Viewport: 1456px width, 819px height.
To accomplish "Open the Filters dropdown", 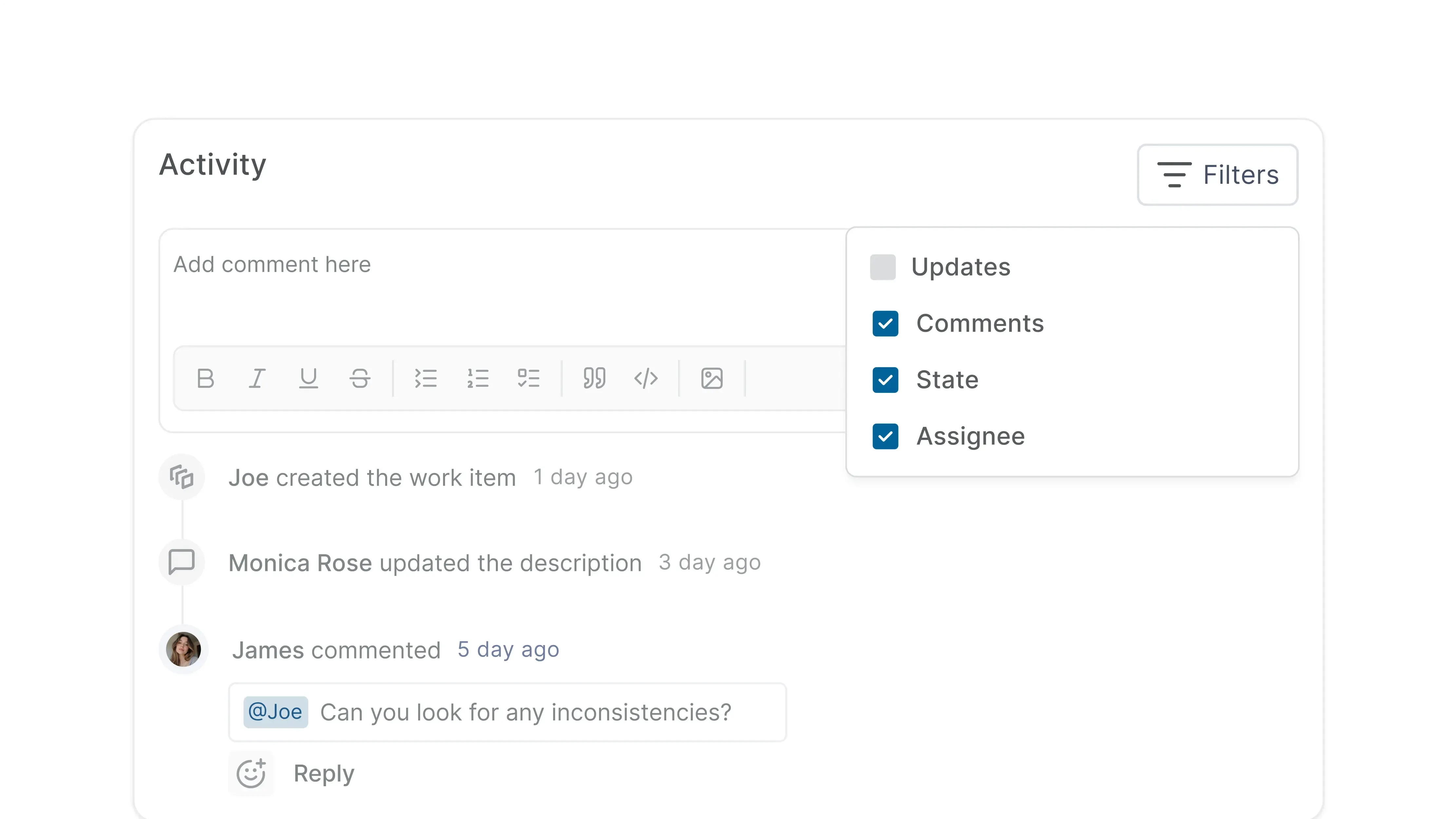I will pyautogui.click(x=1218, y=174).
